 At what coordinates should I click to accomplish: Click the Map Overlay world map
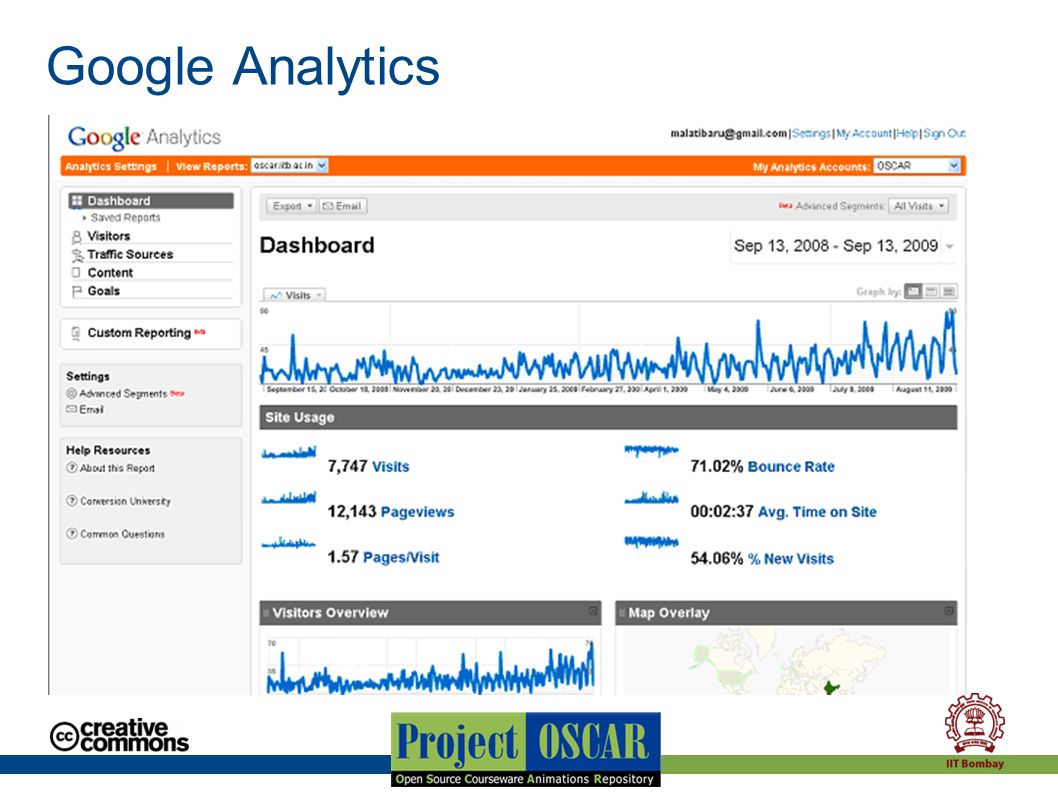(786, 661)
